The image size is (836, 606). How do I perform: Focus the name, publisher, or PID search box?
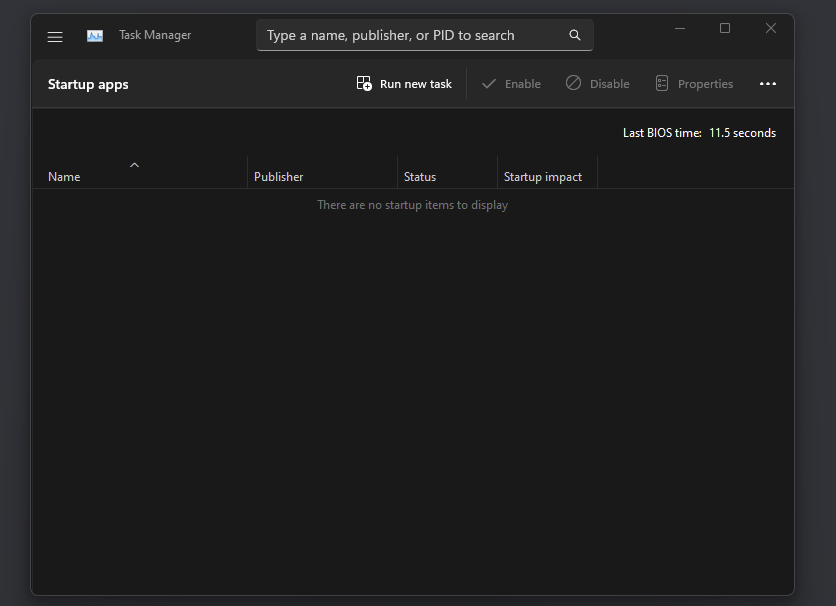(424, 35)
